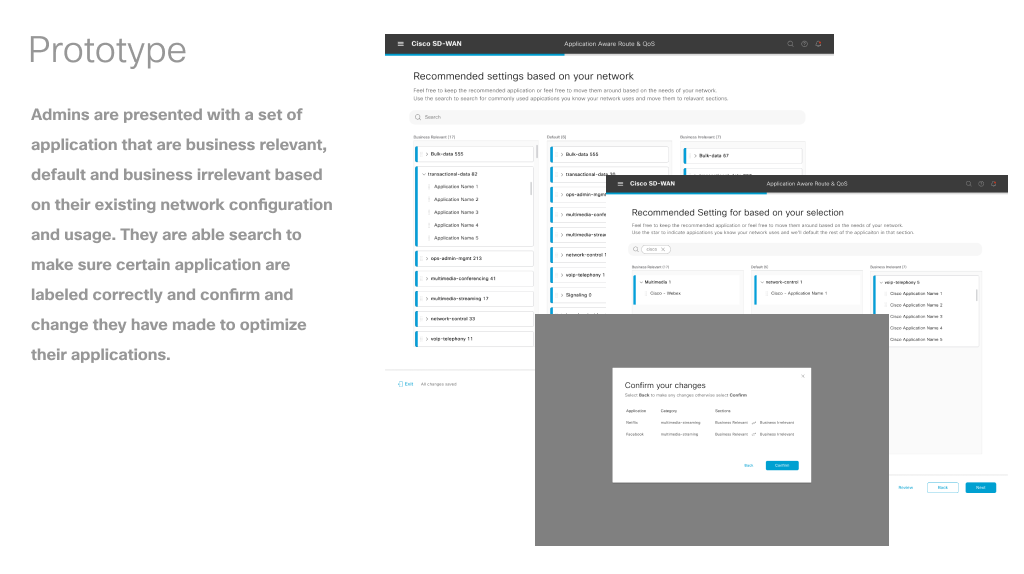Click Netflix row in confirm dialog
1024x574 pixels.
coord(710,423)
